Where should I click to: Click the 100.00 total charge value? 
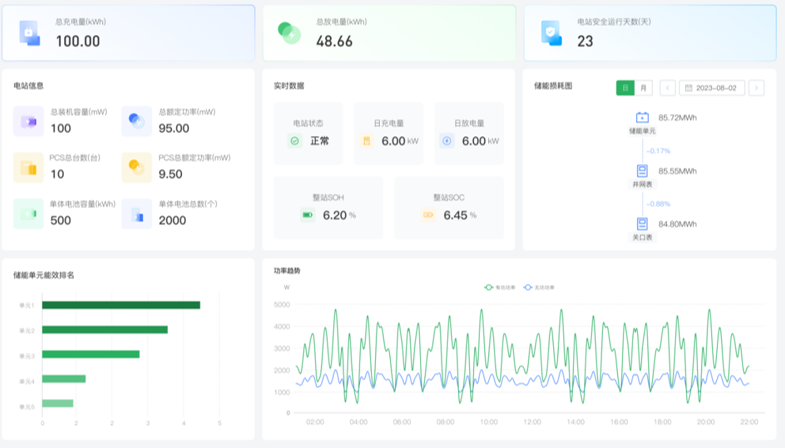[78, 41]
